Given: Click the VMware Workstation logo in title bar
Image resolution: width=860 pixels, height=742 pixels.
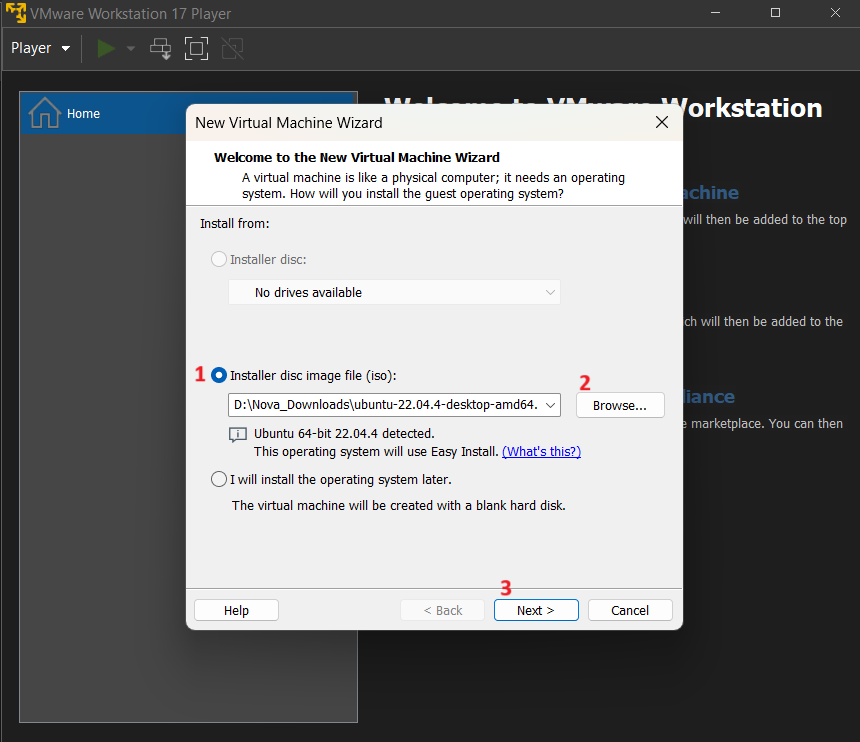Looking at the screenshot, I should click(16, 13).
